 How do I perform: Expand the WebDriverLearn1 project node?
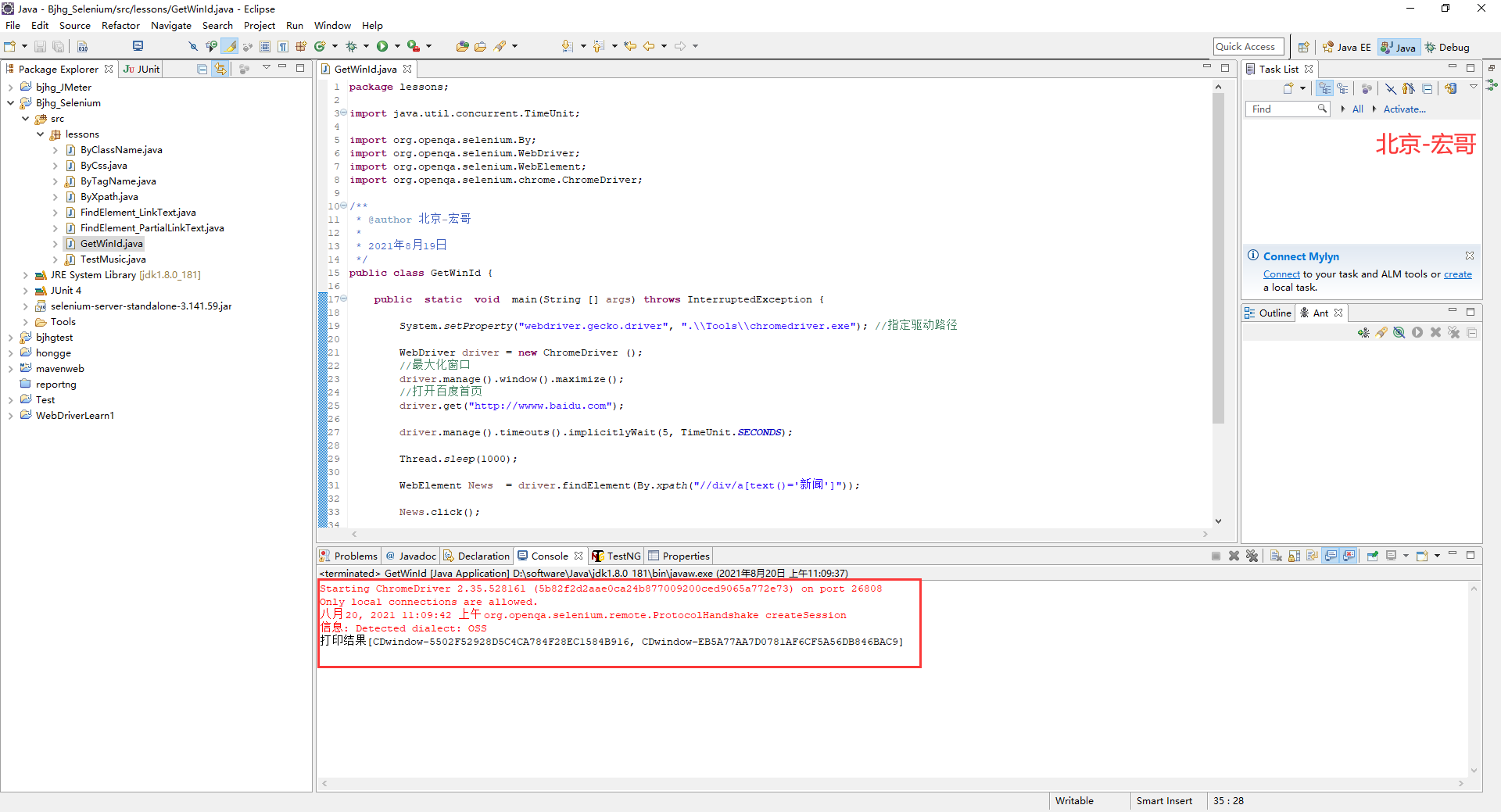[10, 416]
